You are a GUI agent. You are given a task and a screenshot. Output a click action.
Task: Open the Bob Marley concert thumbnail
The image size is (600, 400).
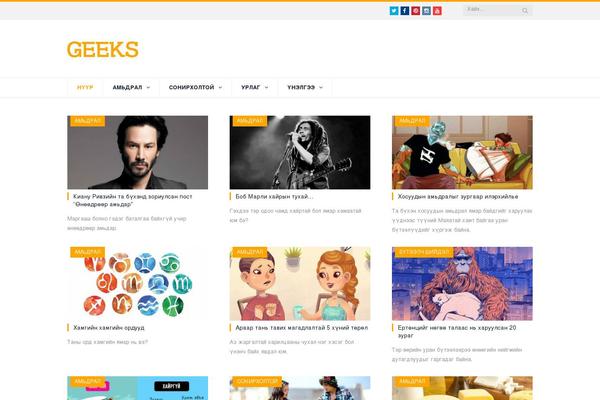(x=300, y=152)
